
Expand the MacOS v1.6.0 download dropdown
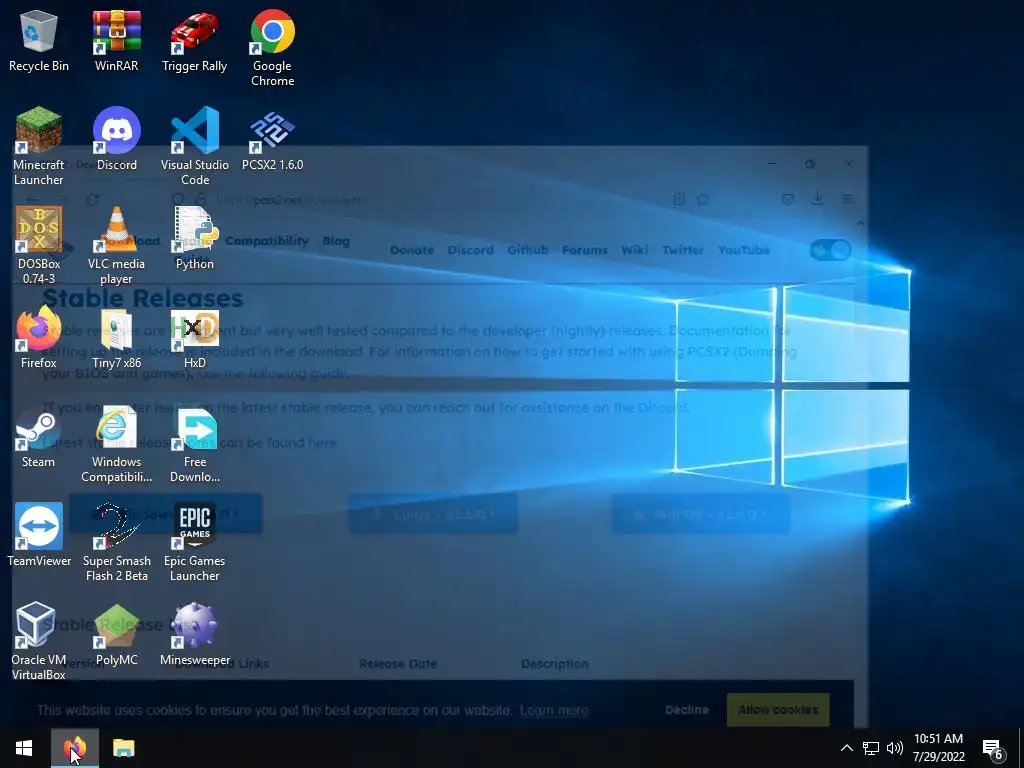(701, 514)
